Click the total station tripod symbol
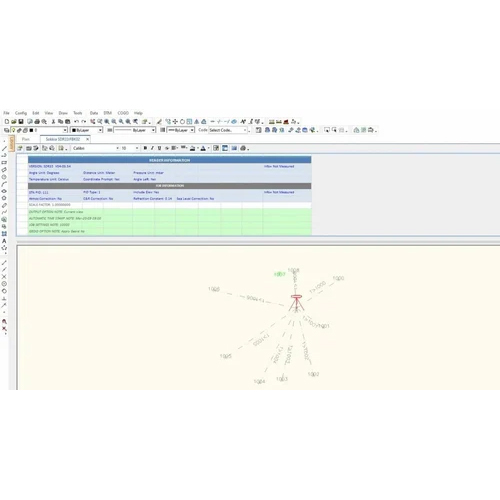Viewport: 500px width, 500px height. point(296,303)
